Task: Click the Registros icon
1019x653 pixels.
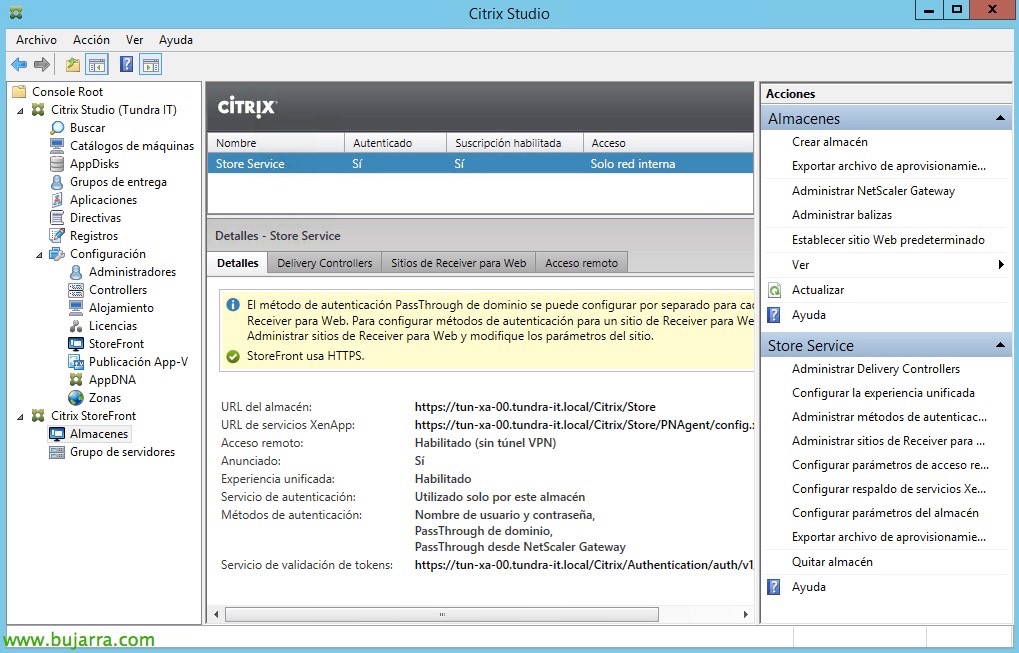Action: tap(57, 236)
